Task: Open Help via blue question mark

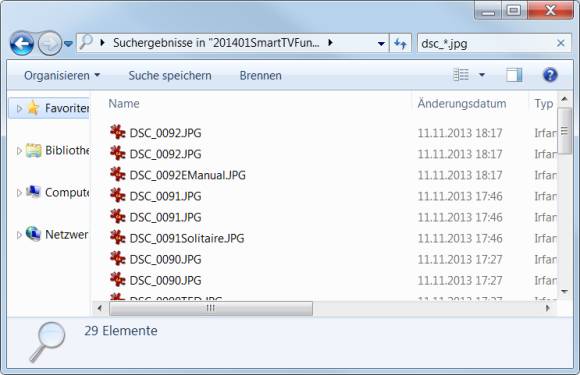Action: point(550,75)
